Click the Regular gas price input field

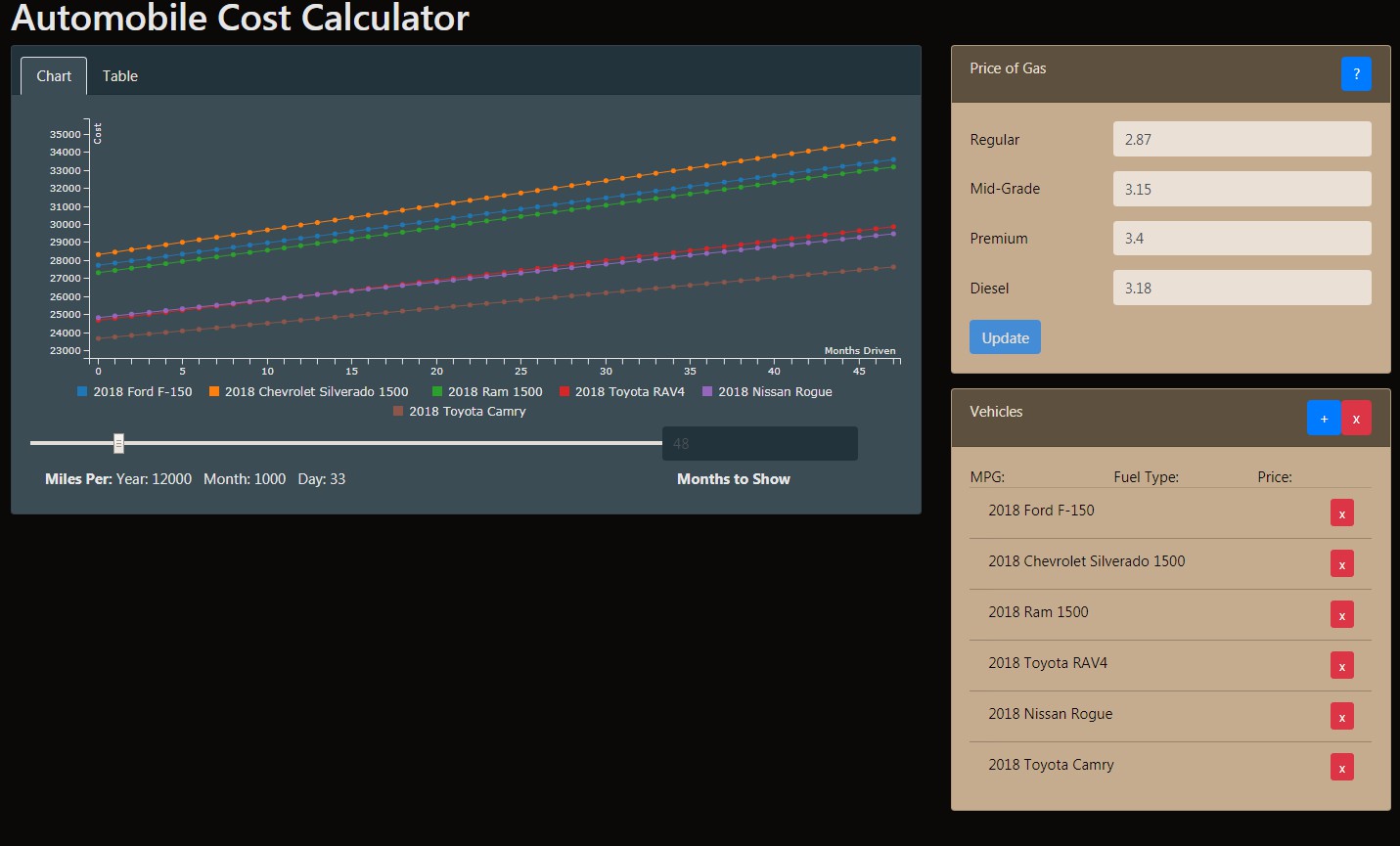[1242, 140]
